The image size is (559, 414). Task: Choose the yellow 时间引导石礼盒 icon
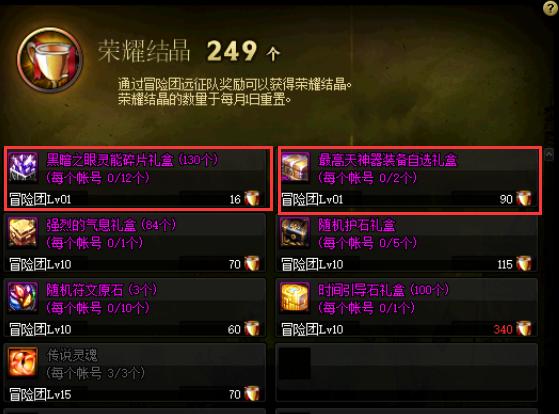click(x=295, y=297)
